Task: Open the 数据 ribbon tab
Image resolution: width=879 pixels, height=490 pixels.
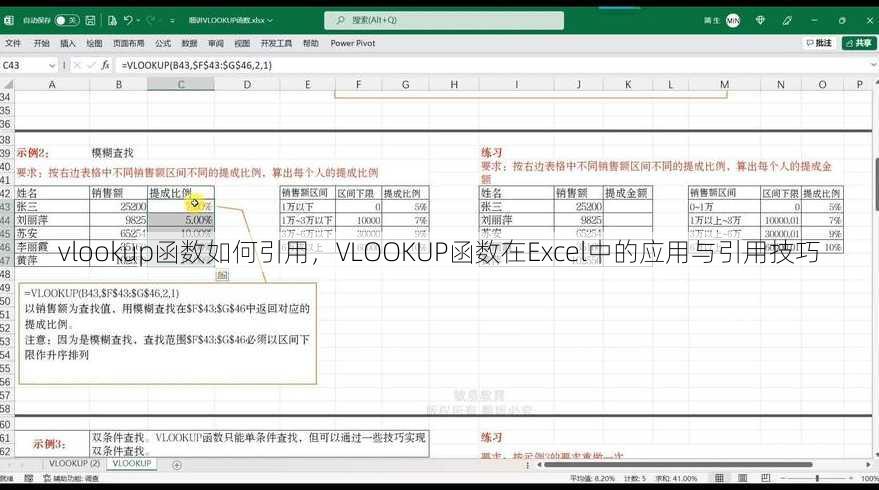Action: tap(189, 43)
